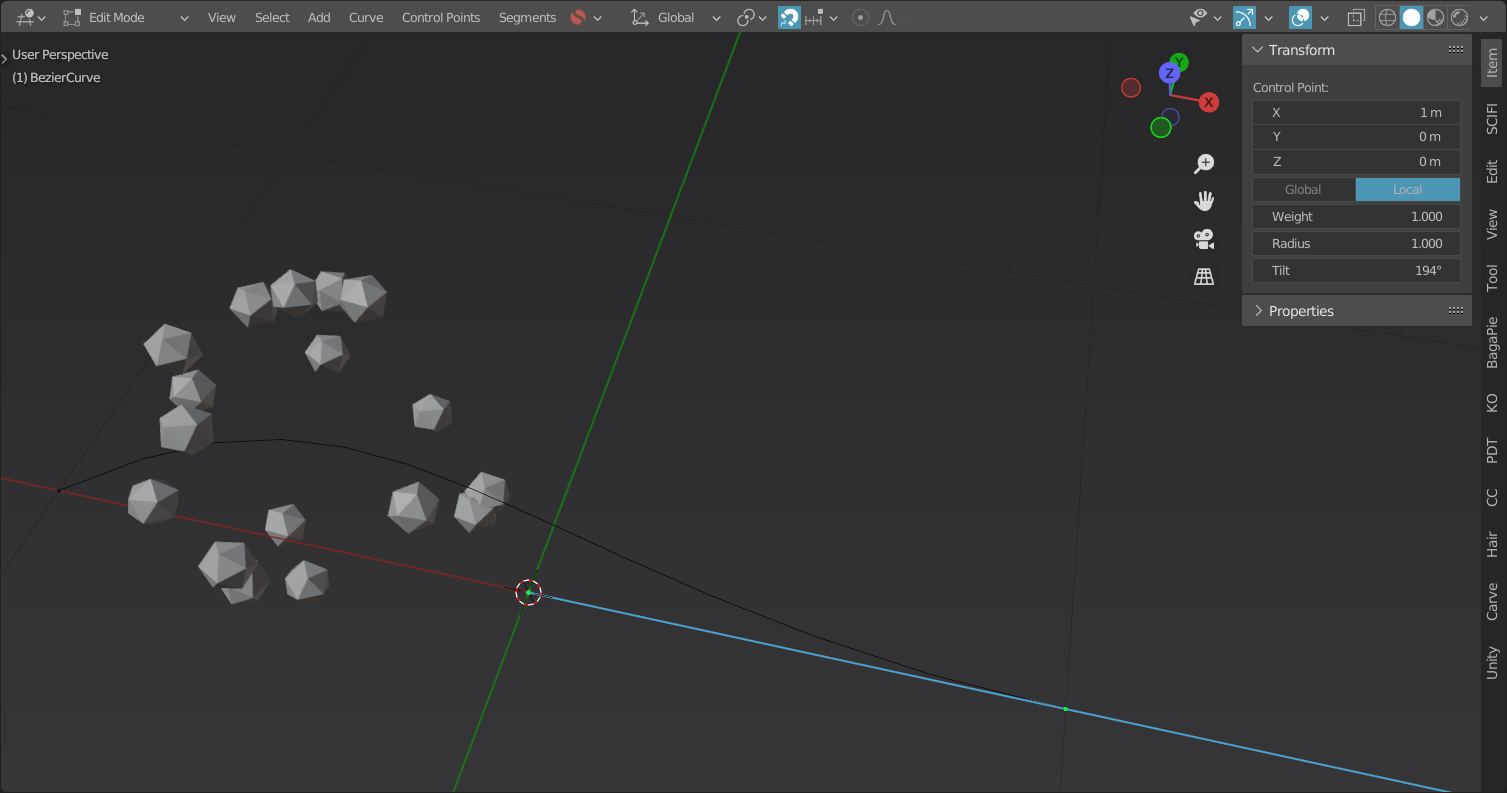The height and width of the screenshot is (793, 1507).
Task: Toggle the camera view icon
Action: [1204, 239]
